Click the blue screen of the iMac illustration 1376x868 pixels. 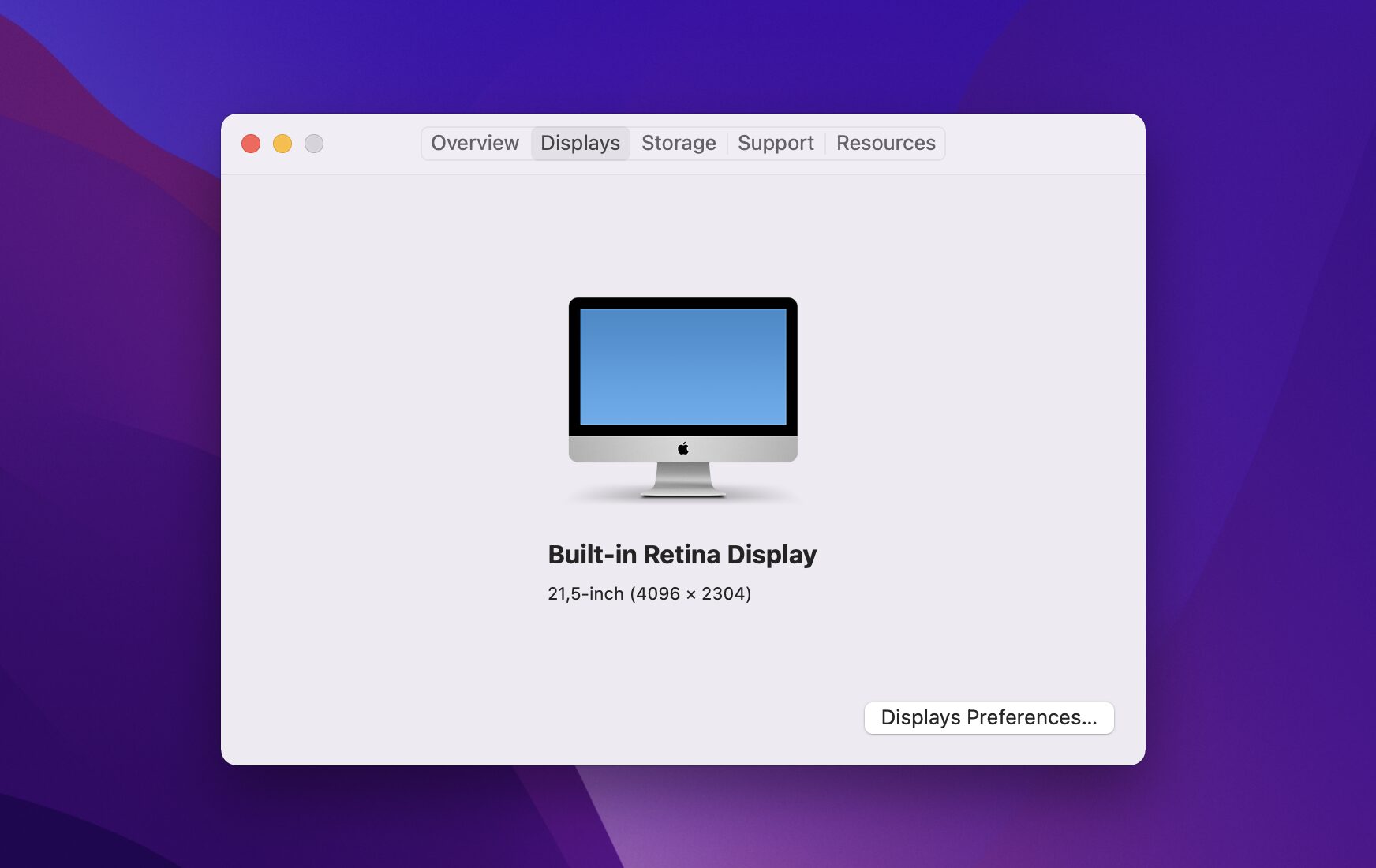coord(683,366)
